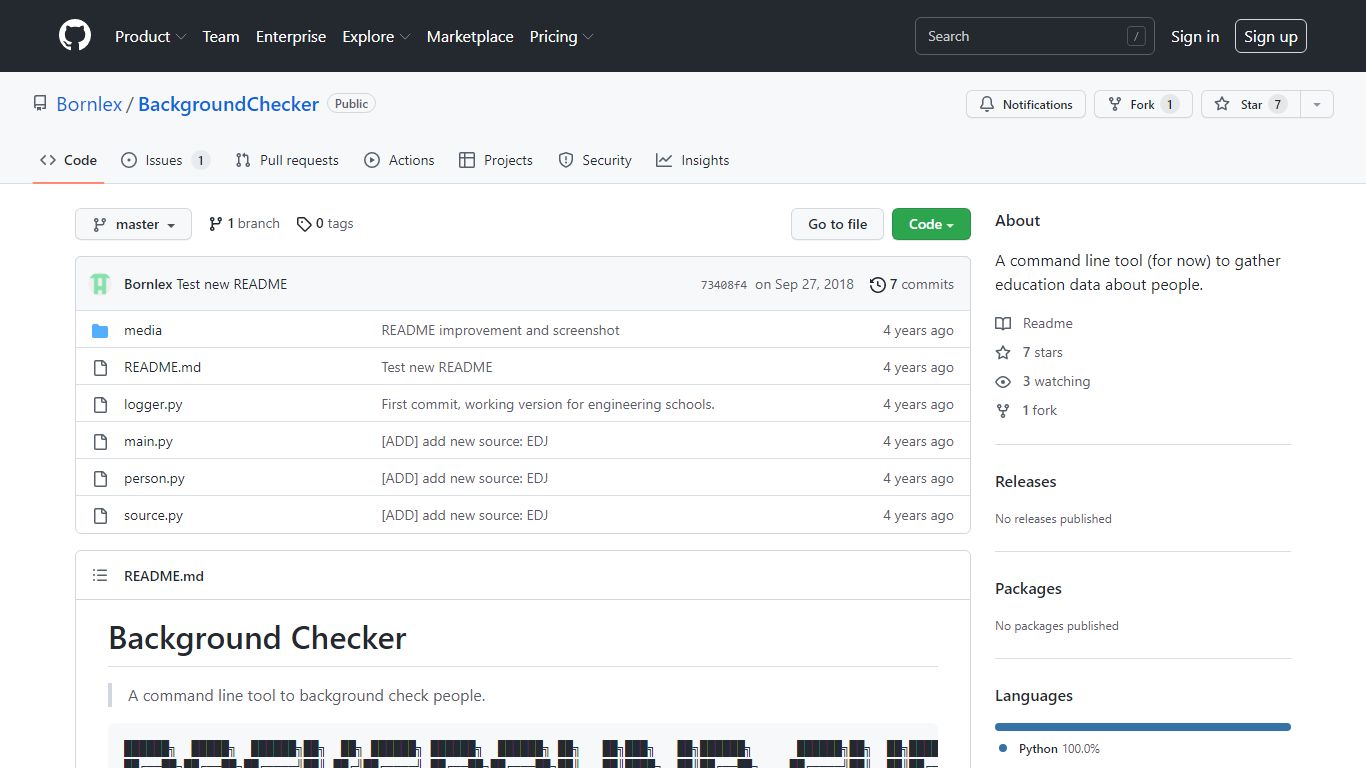Click the book icon beside Readme in About
The height and width of the screenshot is (768, 1366).
(1003, 323)
